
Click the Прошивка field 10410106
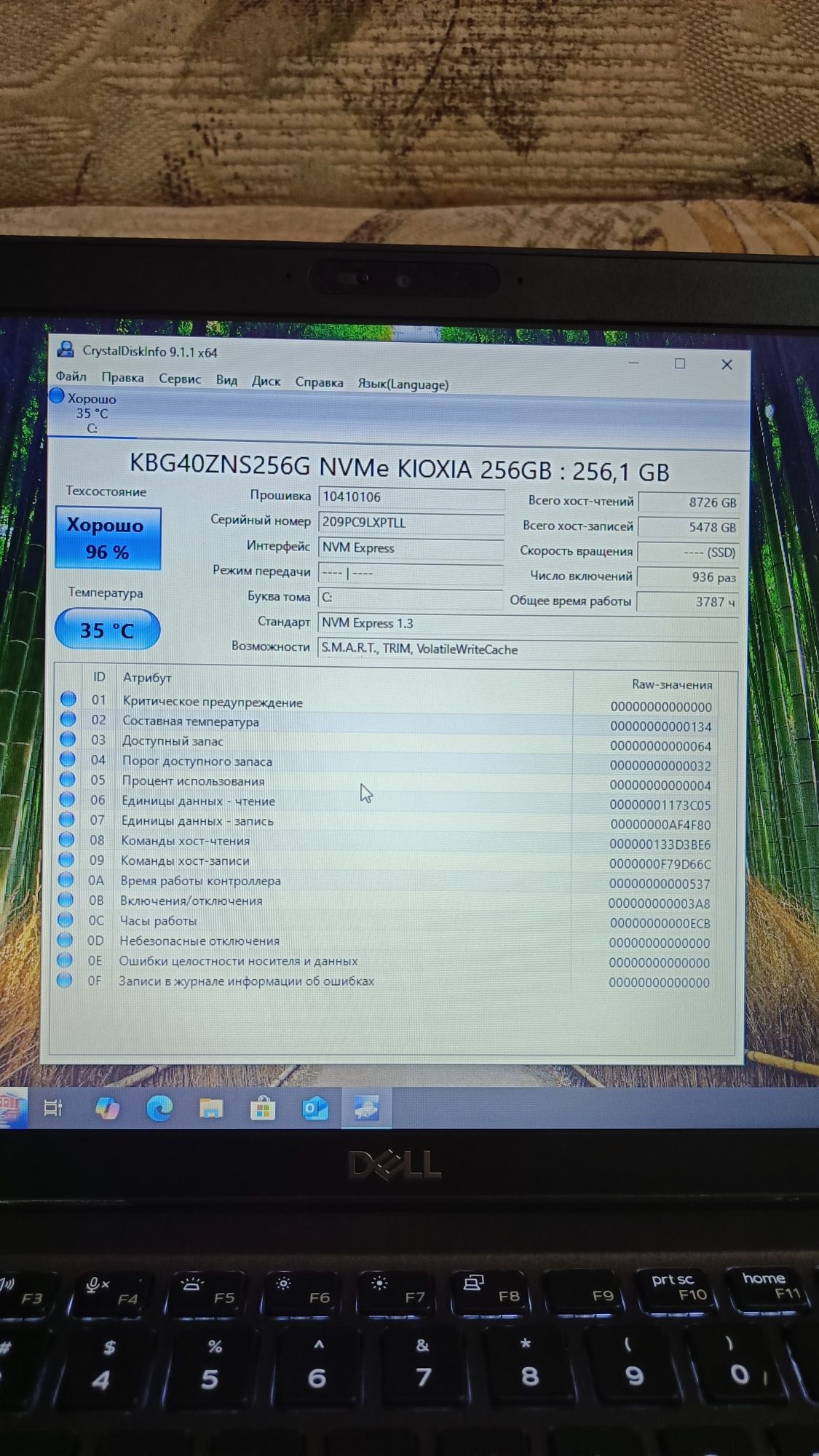coord(411,497)
